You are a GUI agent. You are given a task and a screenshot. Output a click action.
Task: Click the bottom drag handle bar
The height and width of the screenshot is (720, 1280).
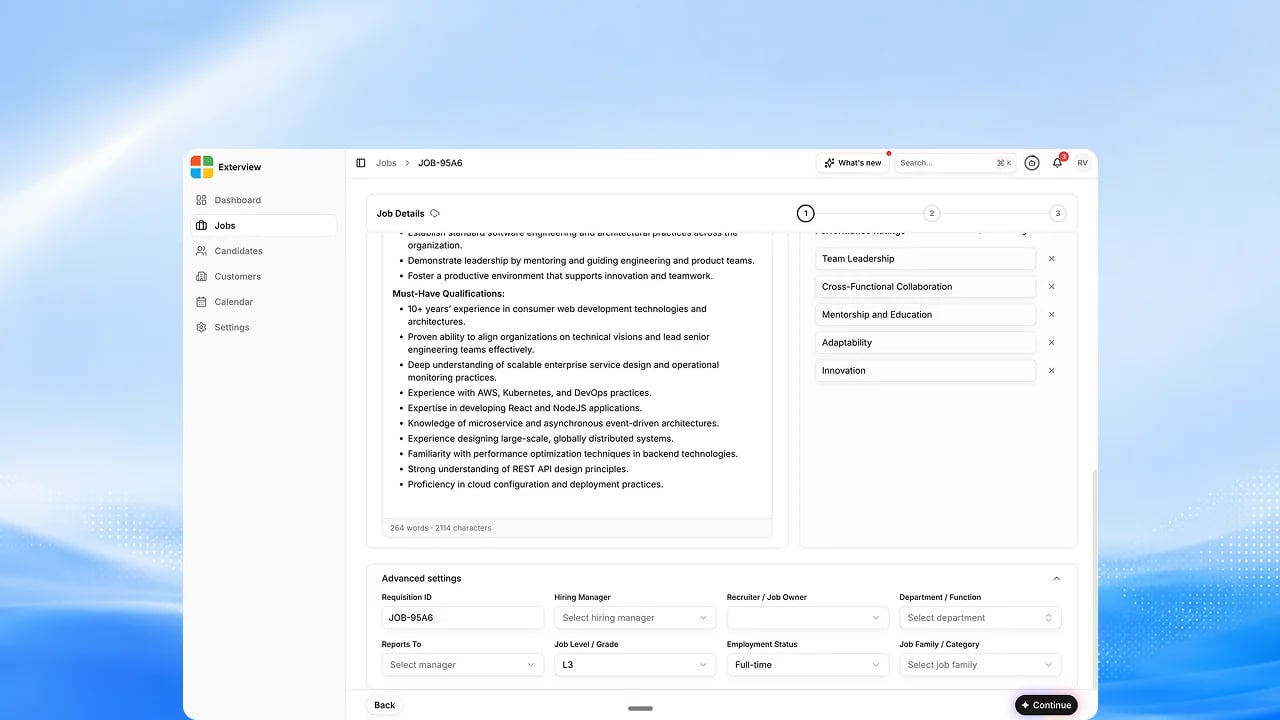[x=640, y=708]
